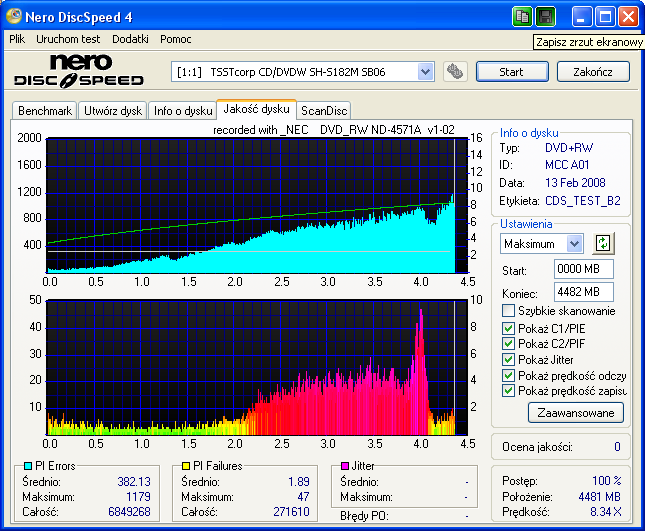Click PI Failures total 271610
Image resolution: width=645 pixels, height=531 pixels.
point(291,512)
